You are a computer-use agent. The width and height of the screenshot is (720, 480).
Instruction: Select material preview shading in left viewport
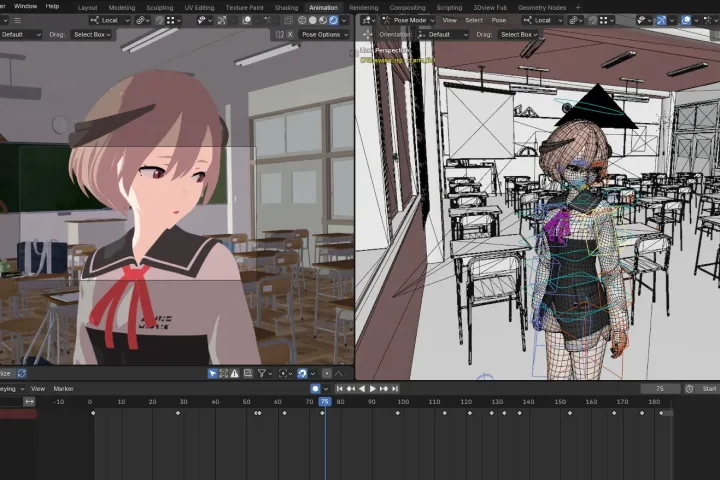pos(323,20)
